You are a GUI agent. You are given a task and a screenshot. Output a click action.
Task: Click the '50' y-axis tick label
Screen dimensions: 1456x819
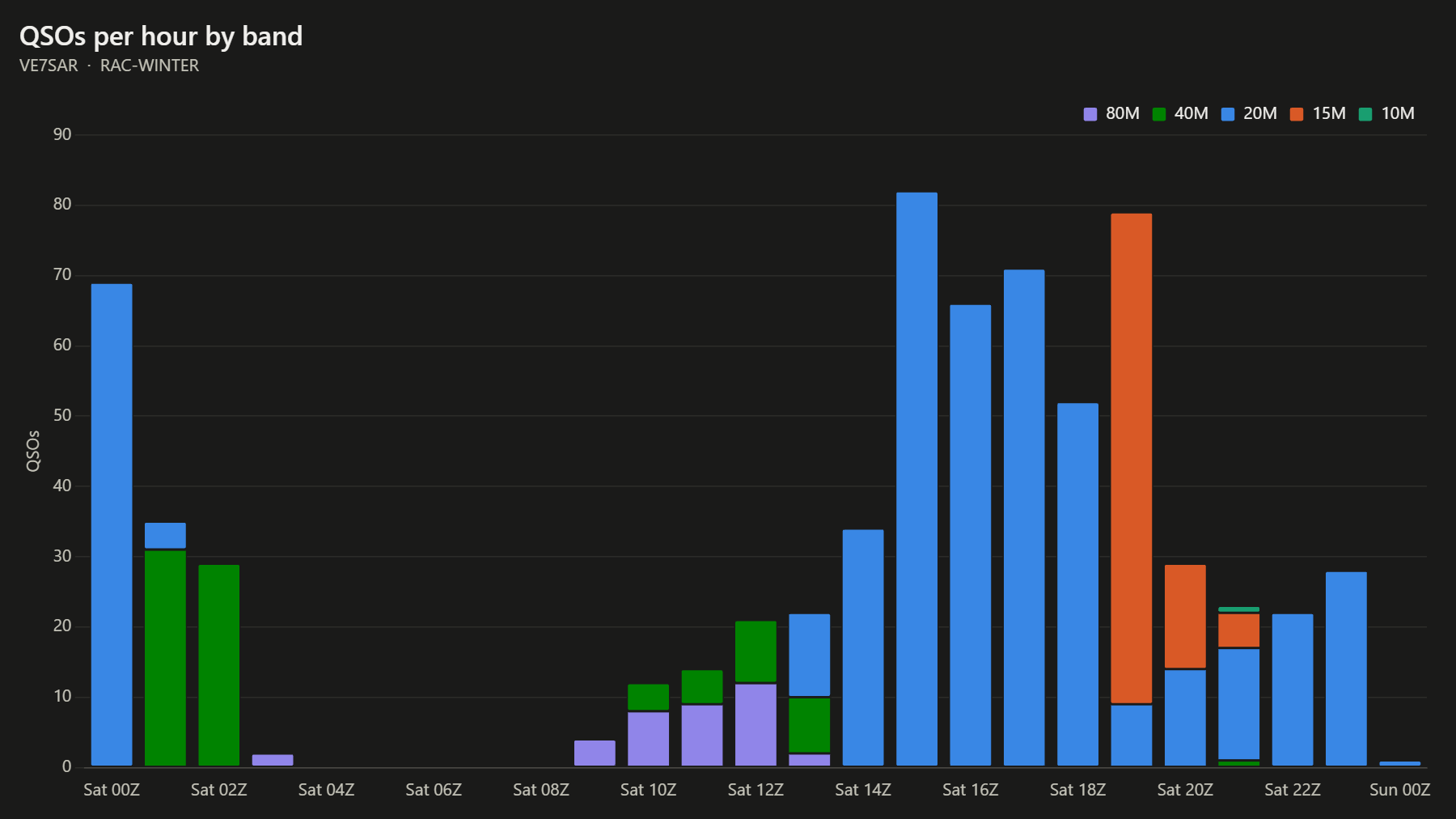pos(62,415)
